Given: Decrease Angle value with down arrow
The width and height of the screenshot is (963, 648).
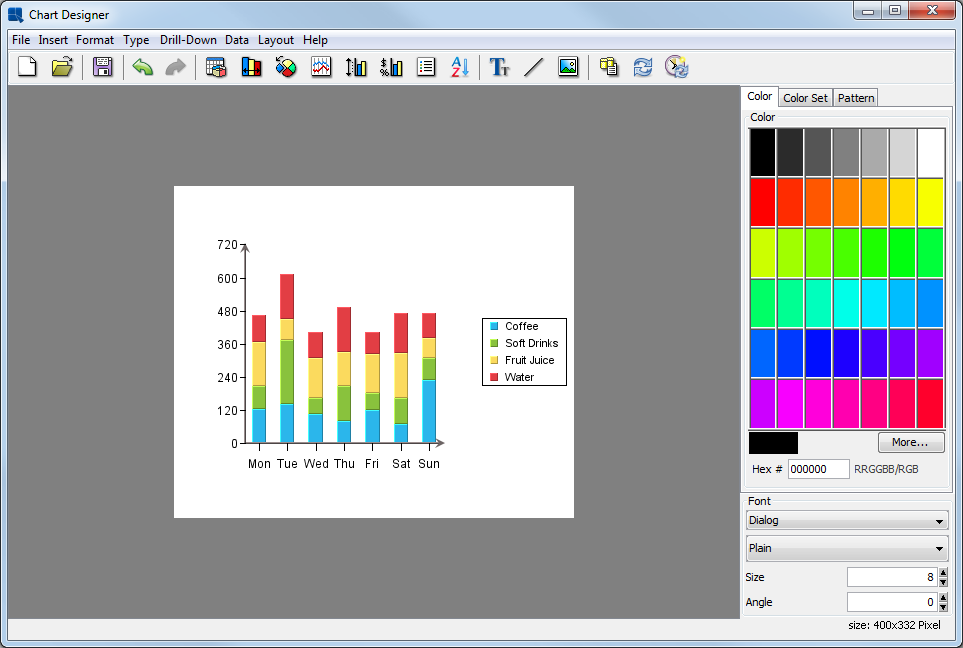Looking at the screenshot, I should click(x=943, y=607).
